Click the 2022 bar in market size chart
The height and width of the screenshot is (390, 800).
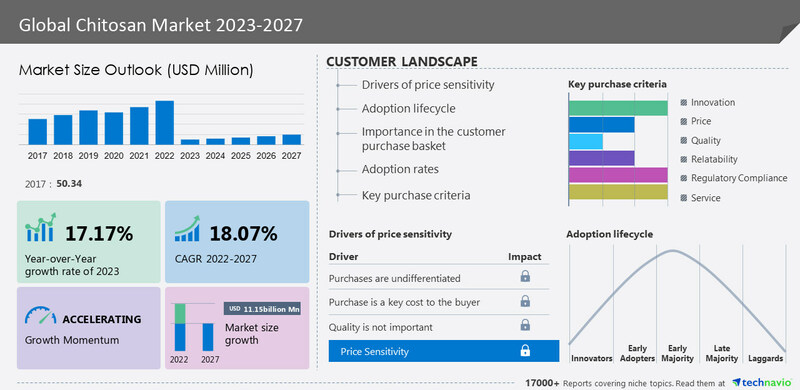(x=165, y=123)
